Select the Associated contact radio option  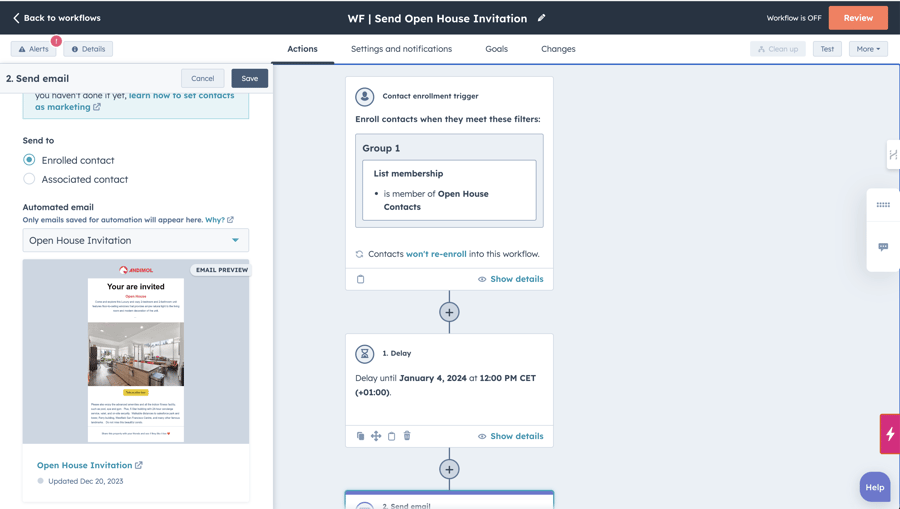pyautogui.click(x=29, y=179)
